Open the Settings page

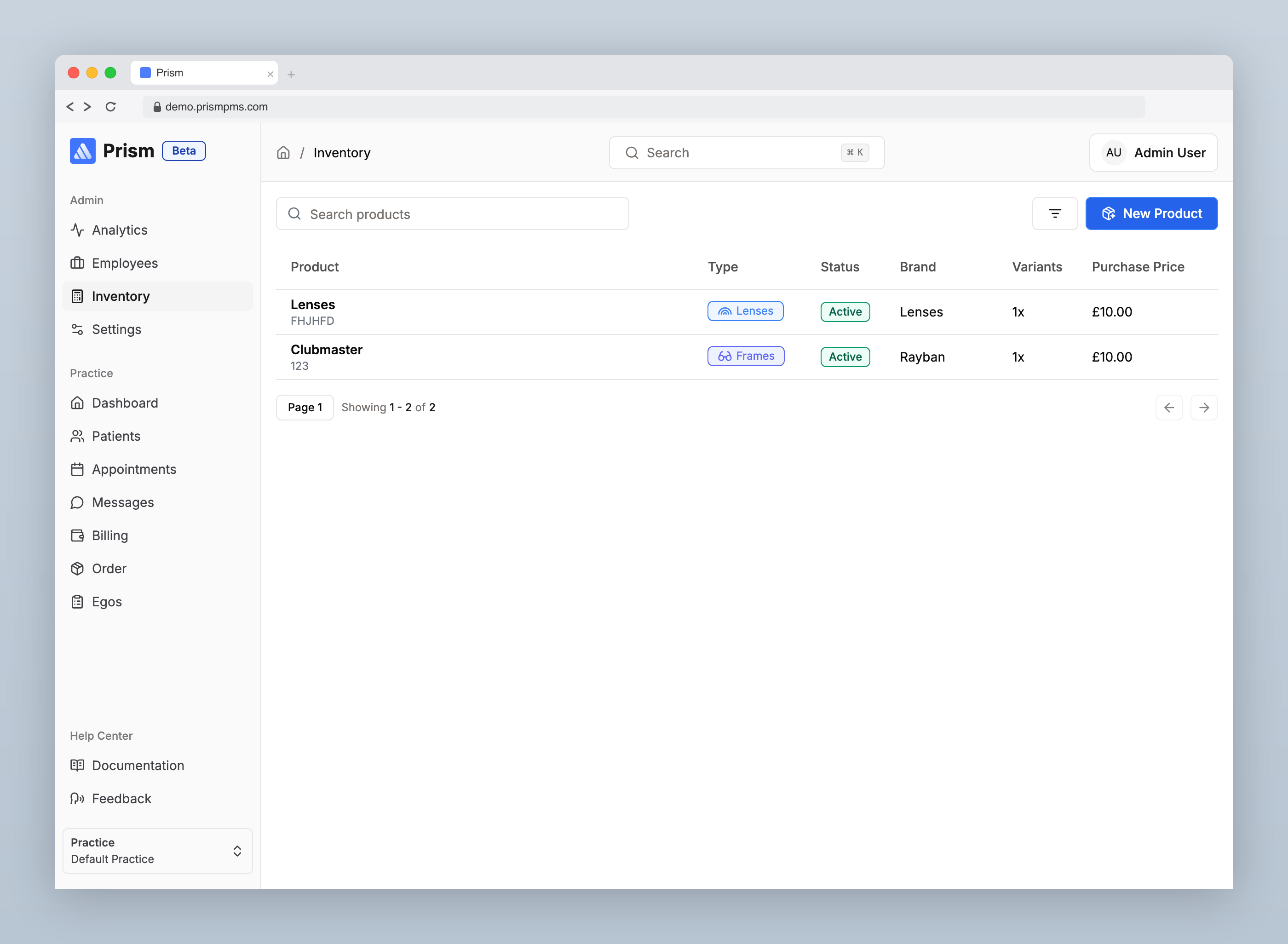pyautogui.click(x=116, y=329)
